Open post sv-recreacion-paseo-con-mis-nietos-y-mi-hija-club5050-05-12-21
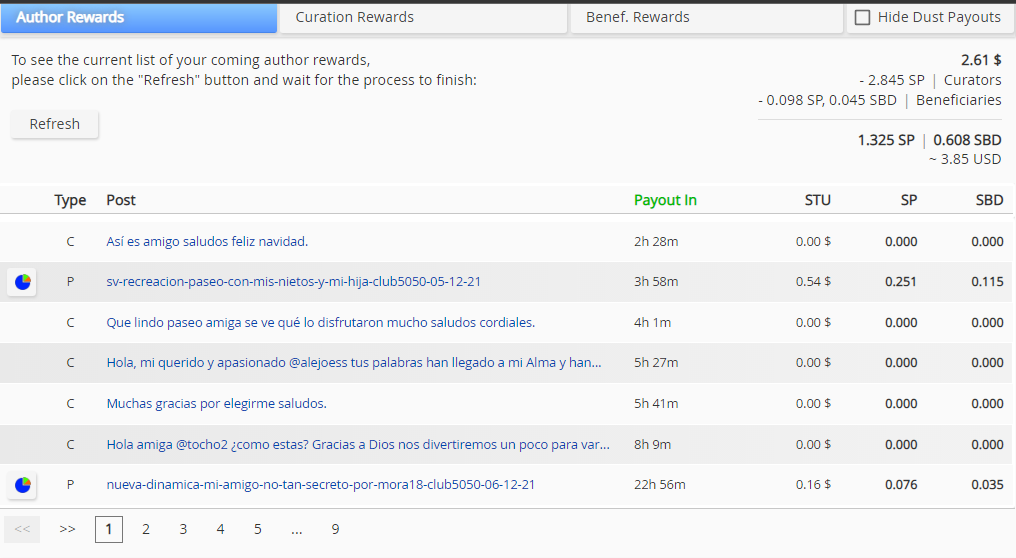Viewport: 1016px width, 558px height. pos(294,282)
